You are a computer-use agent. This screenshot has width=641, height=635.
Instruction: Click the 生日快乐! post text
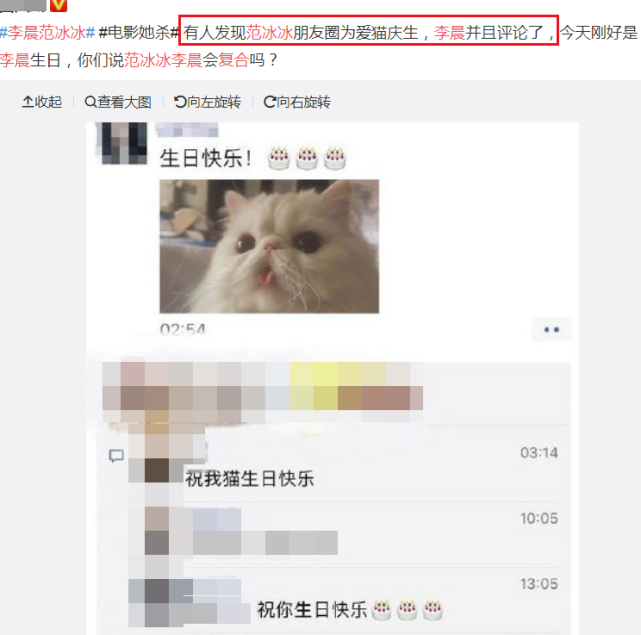(x=206, y=158)
